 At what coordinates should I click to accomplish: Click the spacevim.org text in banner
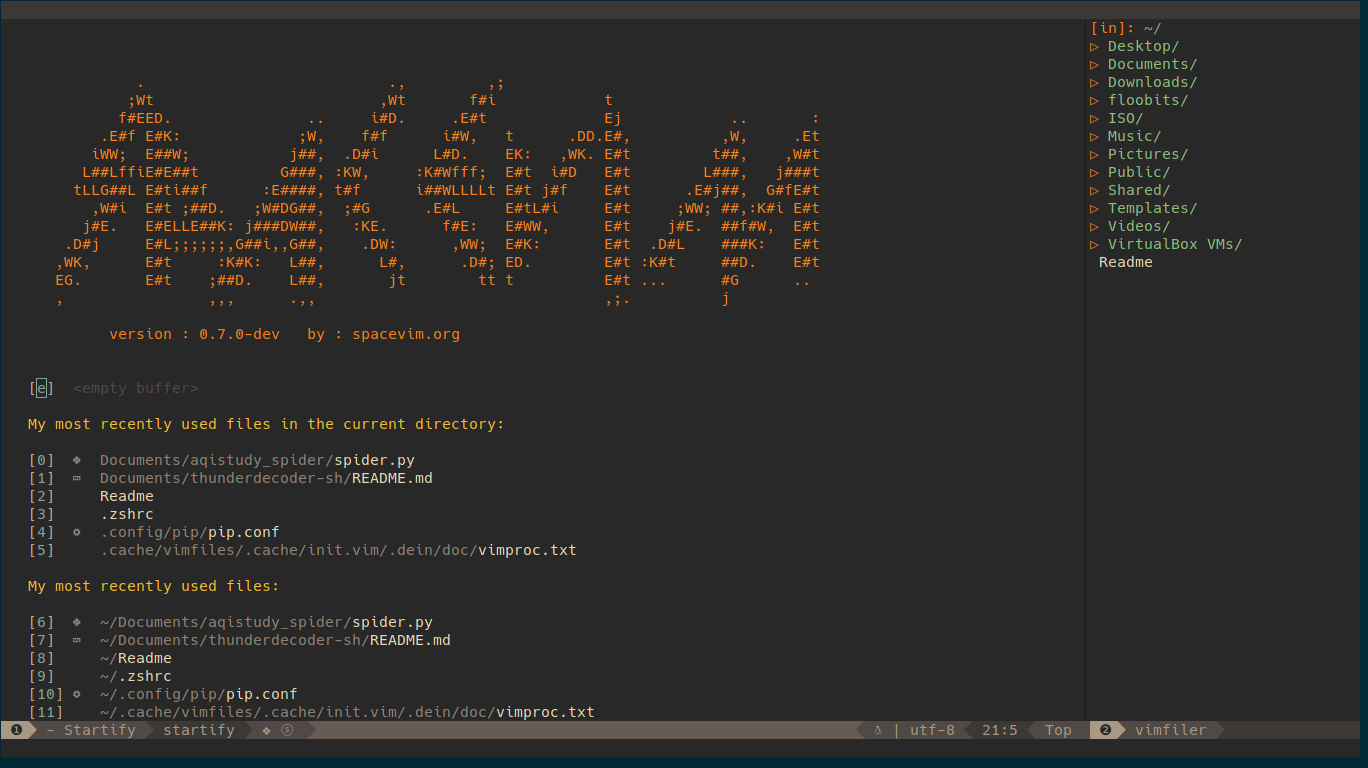[x=406, y=334]
